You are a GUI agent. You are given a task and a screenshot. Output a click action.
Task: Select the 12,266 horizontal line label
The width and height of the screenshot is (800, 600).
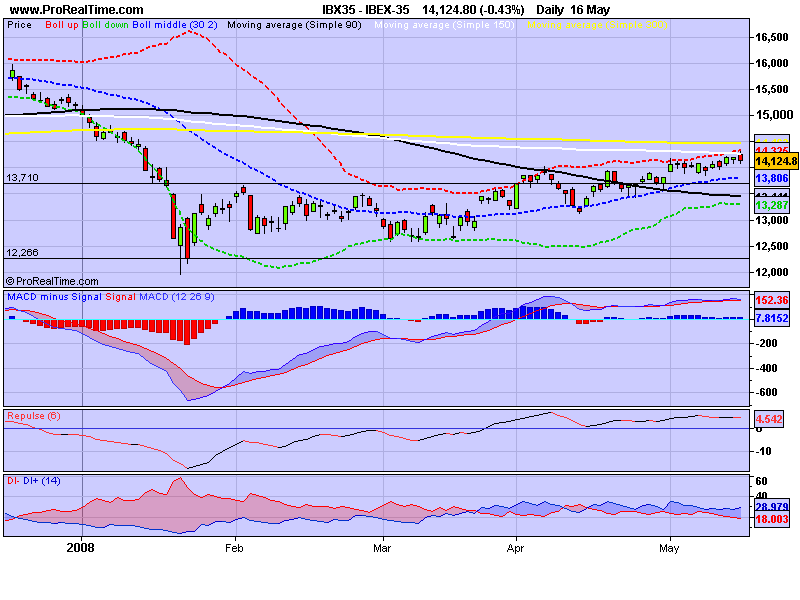[x=22, y=253]
